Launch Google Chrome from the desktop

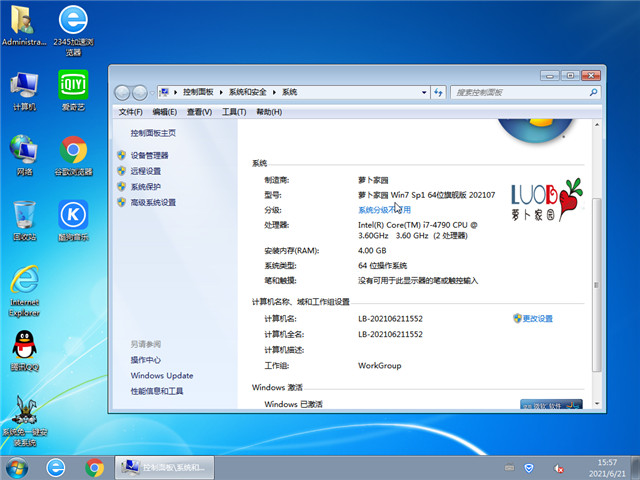[73, 155]
